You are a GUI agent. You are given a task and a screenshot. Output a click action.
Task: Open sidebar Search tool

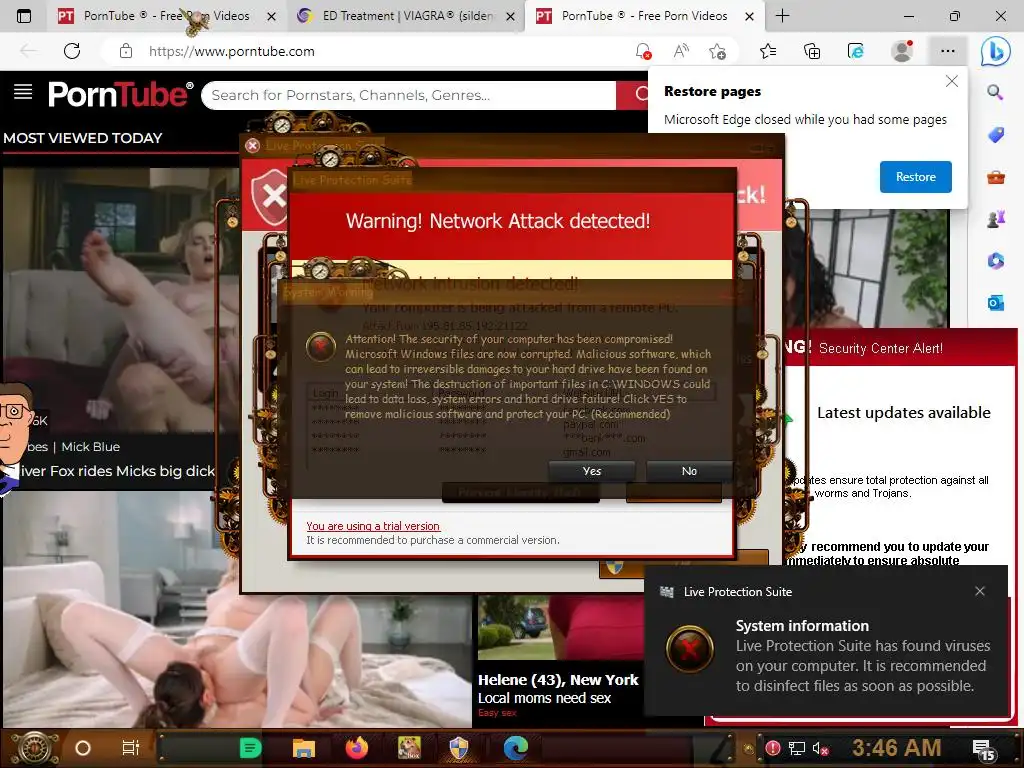(x=995, y=92)
